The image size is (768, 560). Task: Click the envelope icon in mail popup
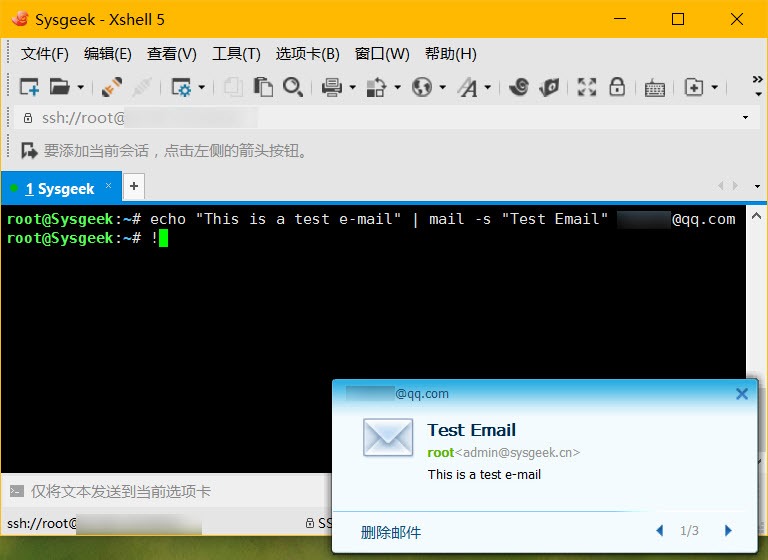coord(388,438)
